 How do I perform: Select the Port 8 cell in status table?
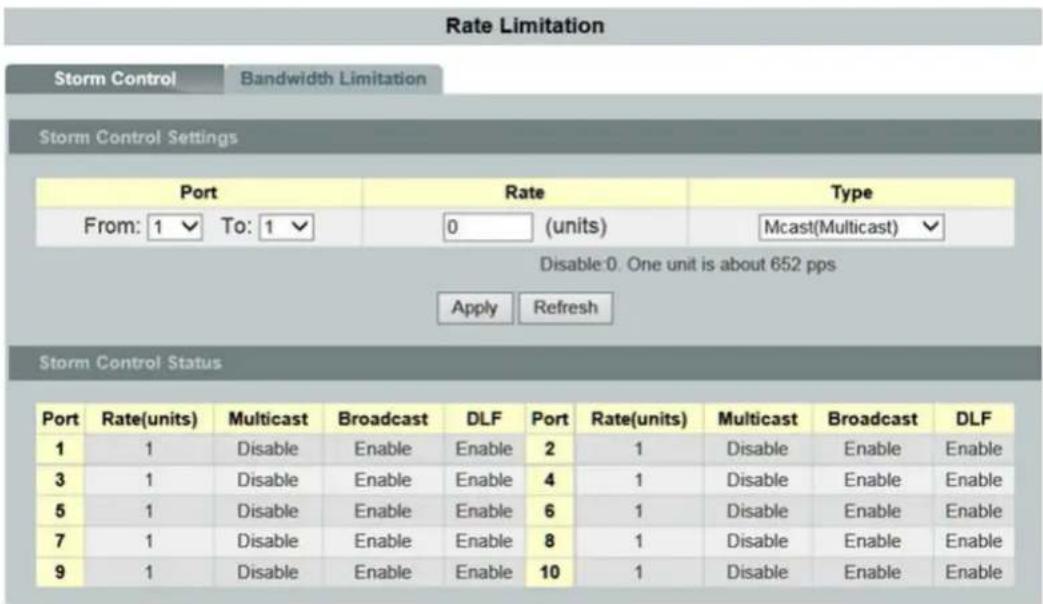coord(549,541)
